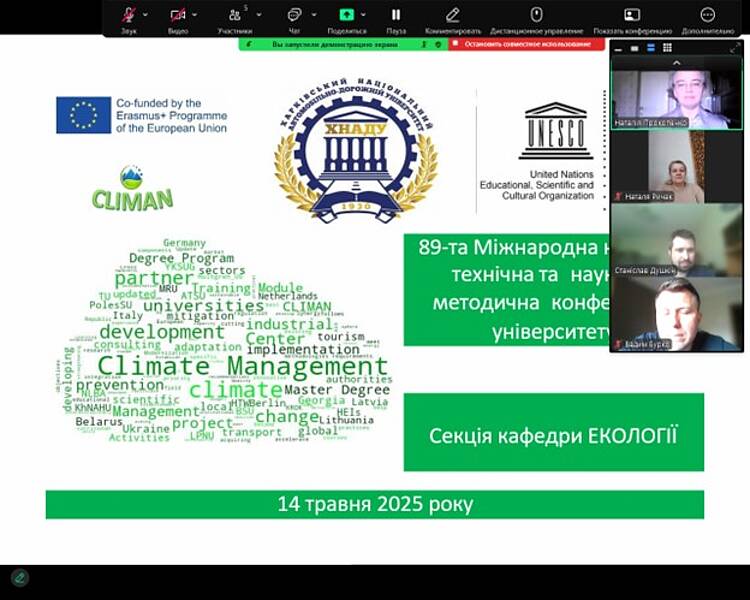Expand the arrow next to Участники
This screenshot has height=600, width=750.
[x=259, y=15]
